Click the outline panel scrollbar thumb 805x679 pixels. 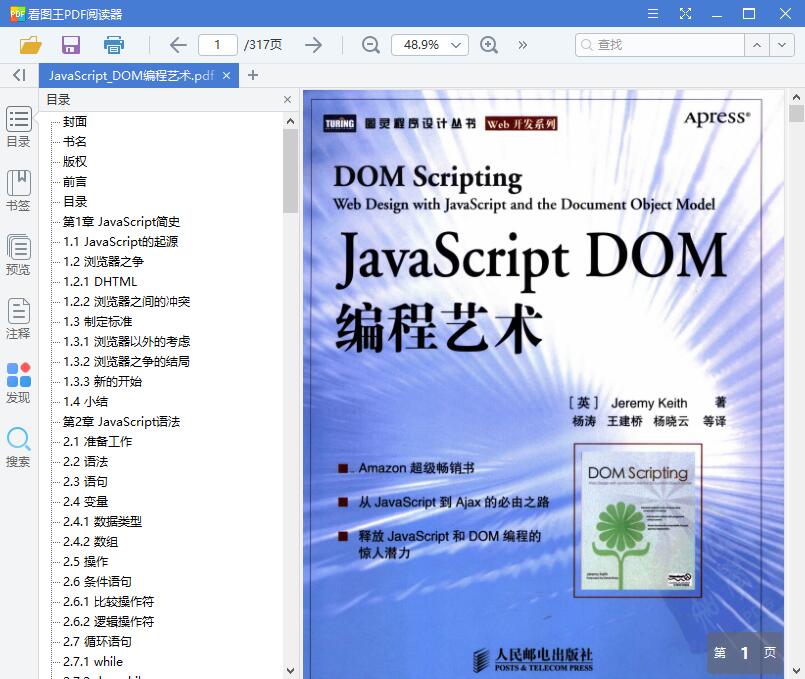[x=290, y=171]
